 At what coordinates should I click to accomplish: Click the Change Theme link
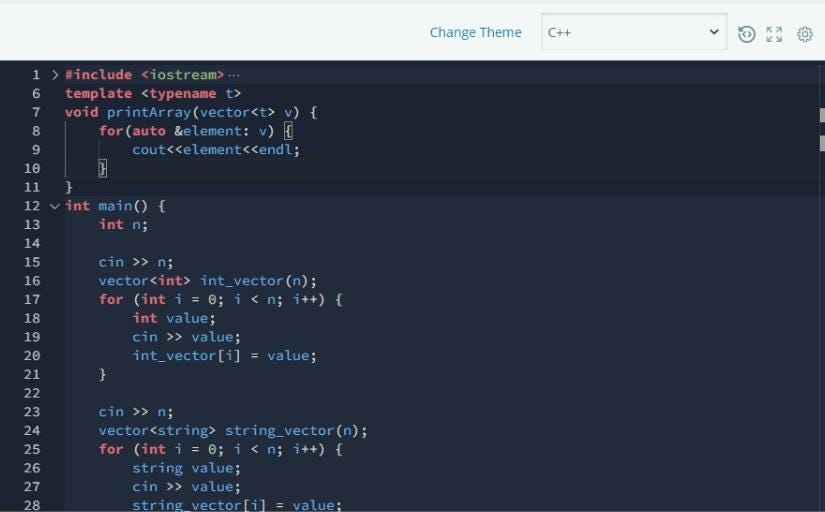[475, 33]
